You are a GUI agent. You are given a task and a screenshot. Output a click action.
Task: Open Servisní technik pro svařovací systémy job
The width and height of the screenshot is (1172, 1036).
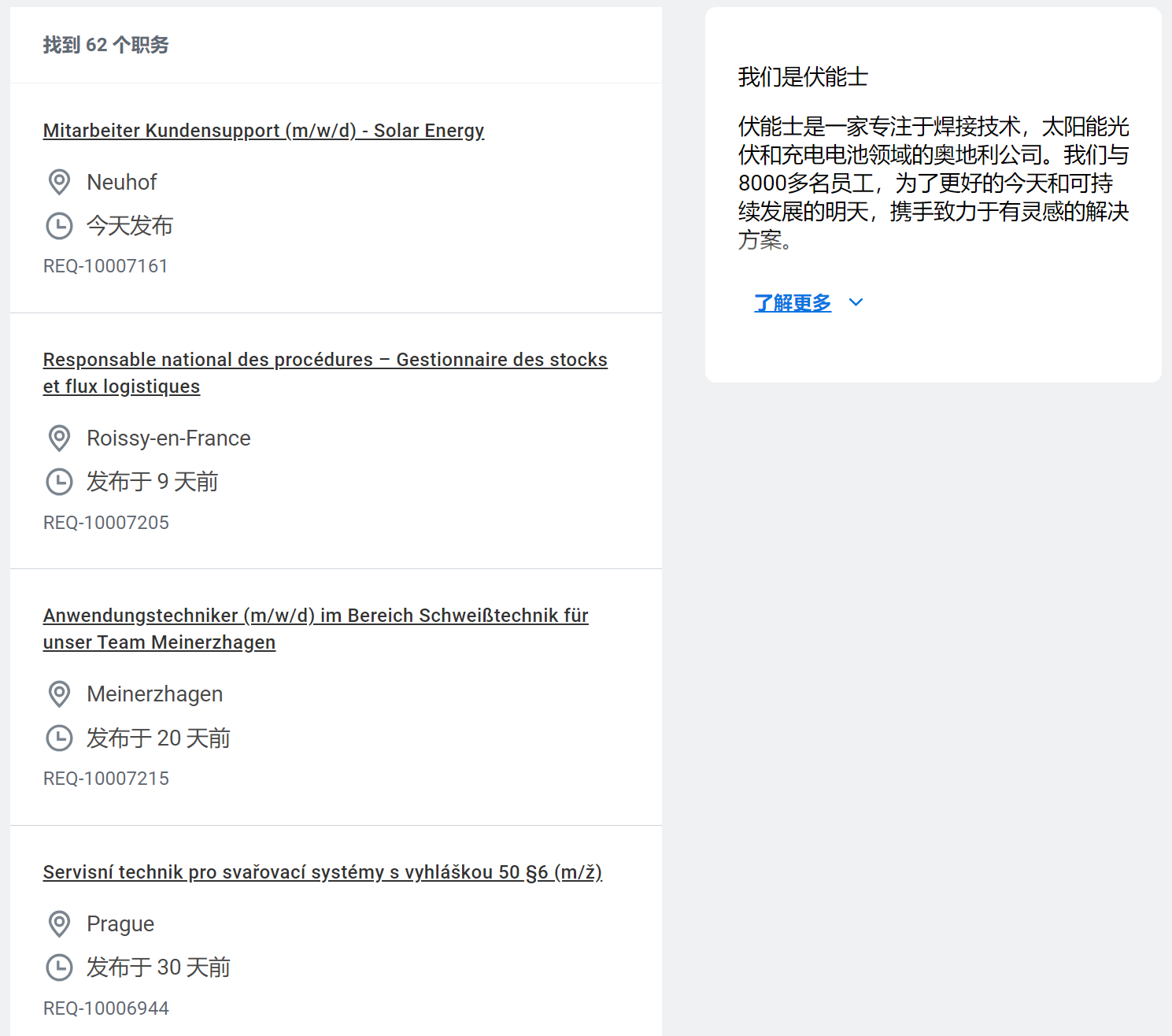coord(323,872)
